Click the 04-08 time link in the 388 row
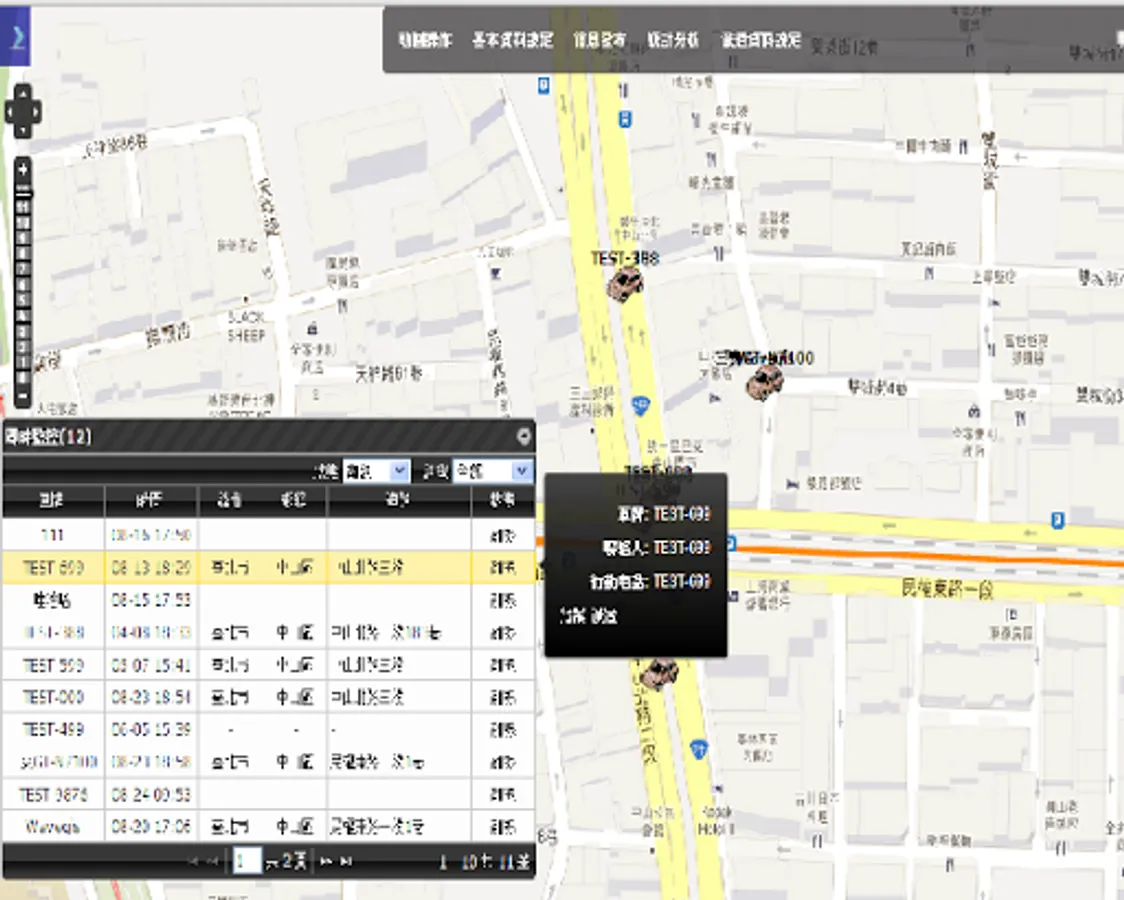Screen dimensions: 1124x900 [151, 633]
